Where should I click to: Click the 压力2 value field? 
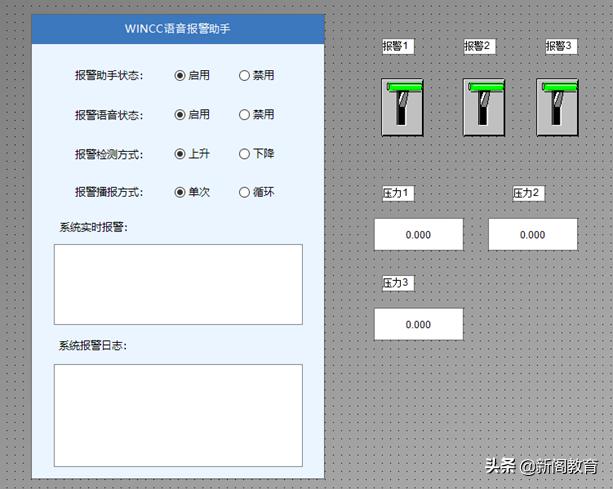[533, 235]
